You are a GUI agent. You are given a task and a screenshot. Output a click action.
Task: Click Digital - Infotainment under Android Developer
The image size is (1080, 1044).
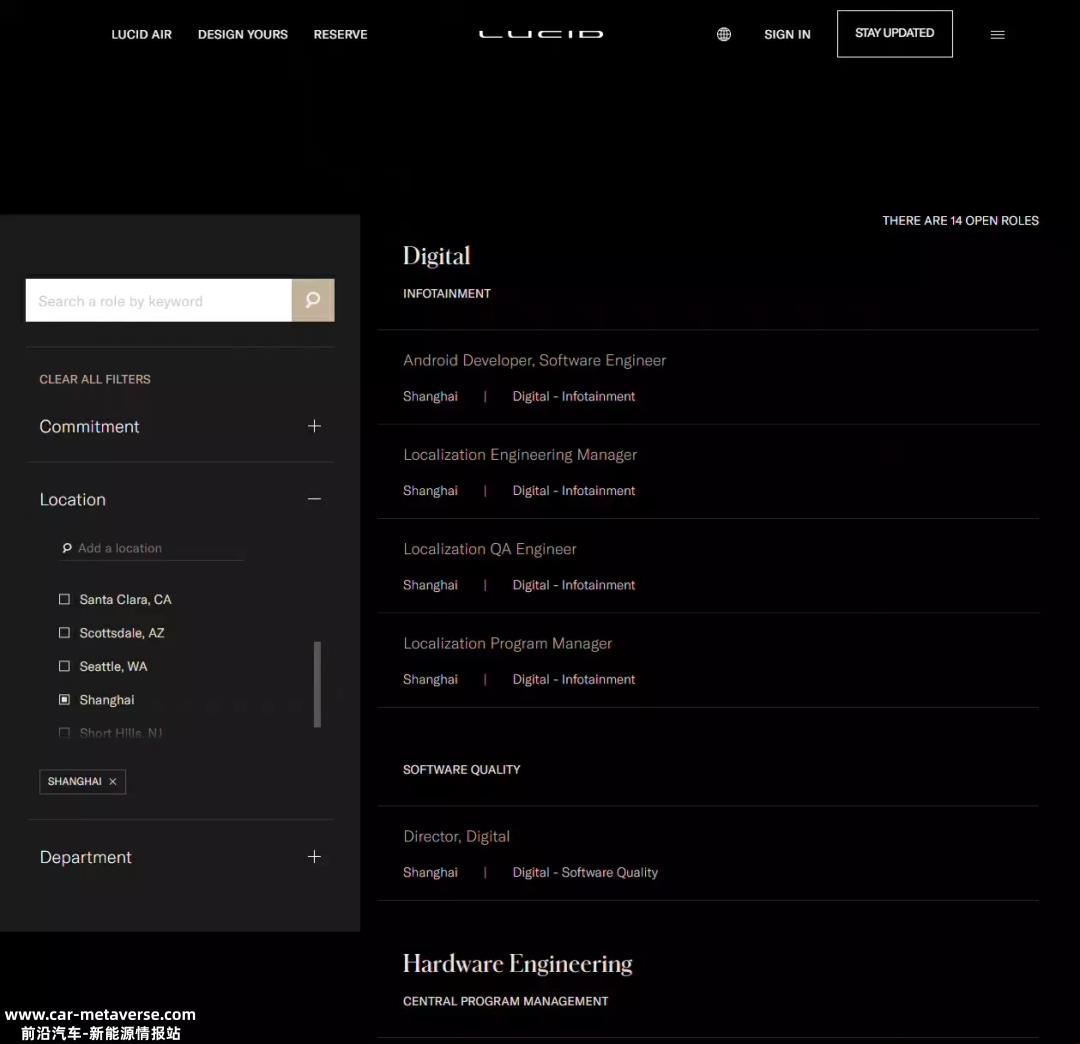pos(574,397)
